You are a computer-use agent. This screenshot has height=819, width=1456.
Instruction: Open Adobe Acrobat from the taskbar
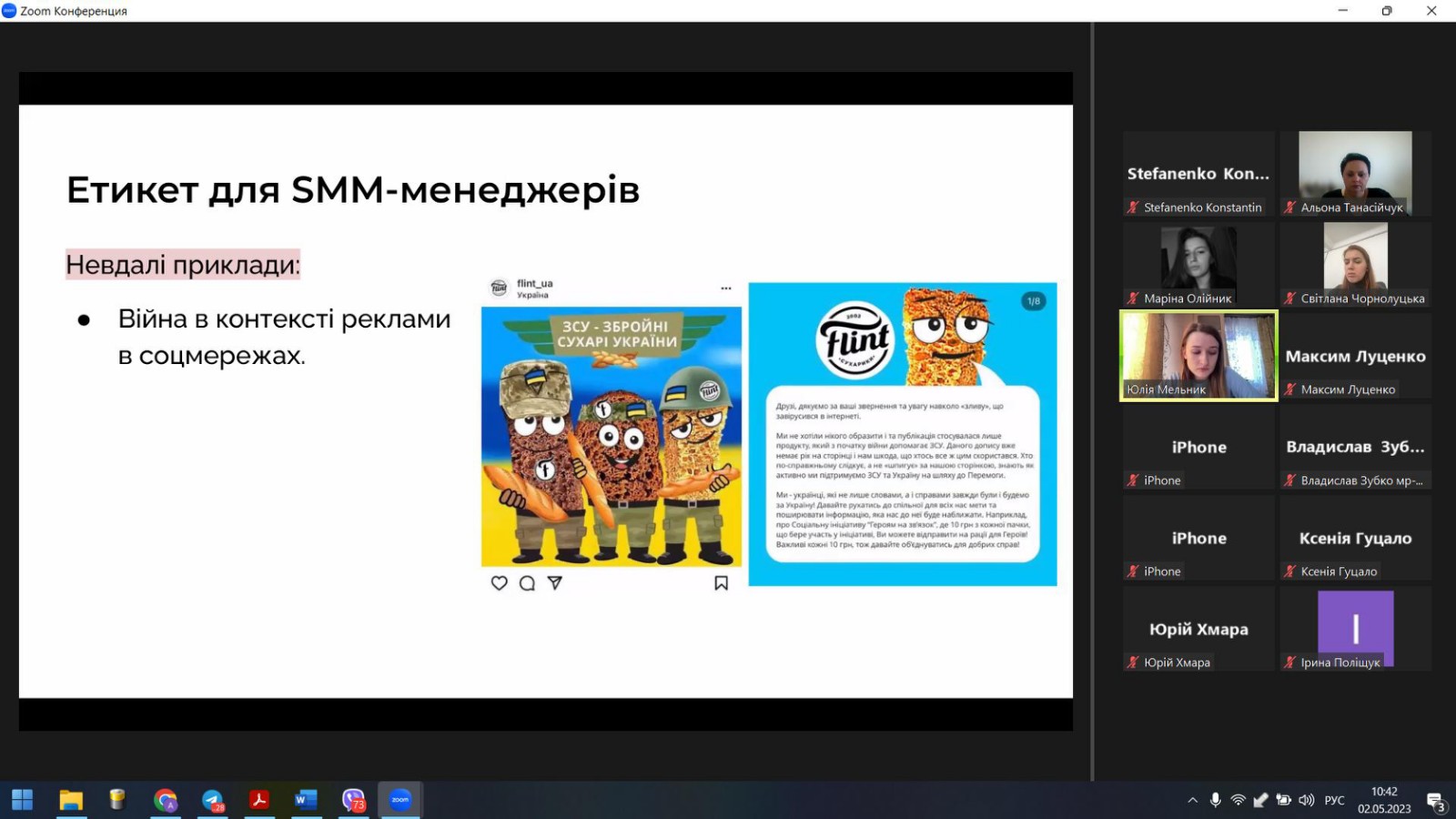(x=259, y=800)
